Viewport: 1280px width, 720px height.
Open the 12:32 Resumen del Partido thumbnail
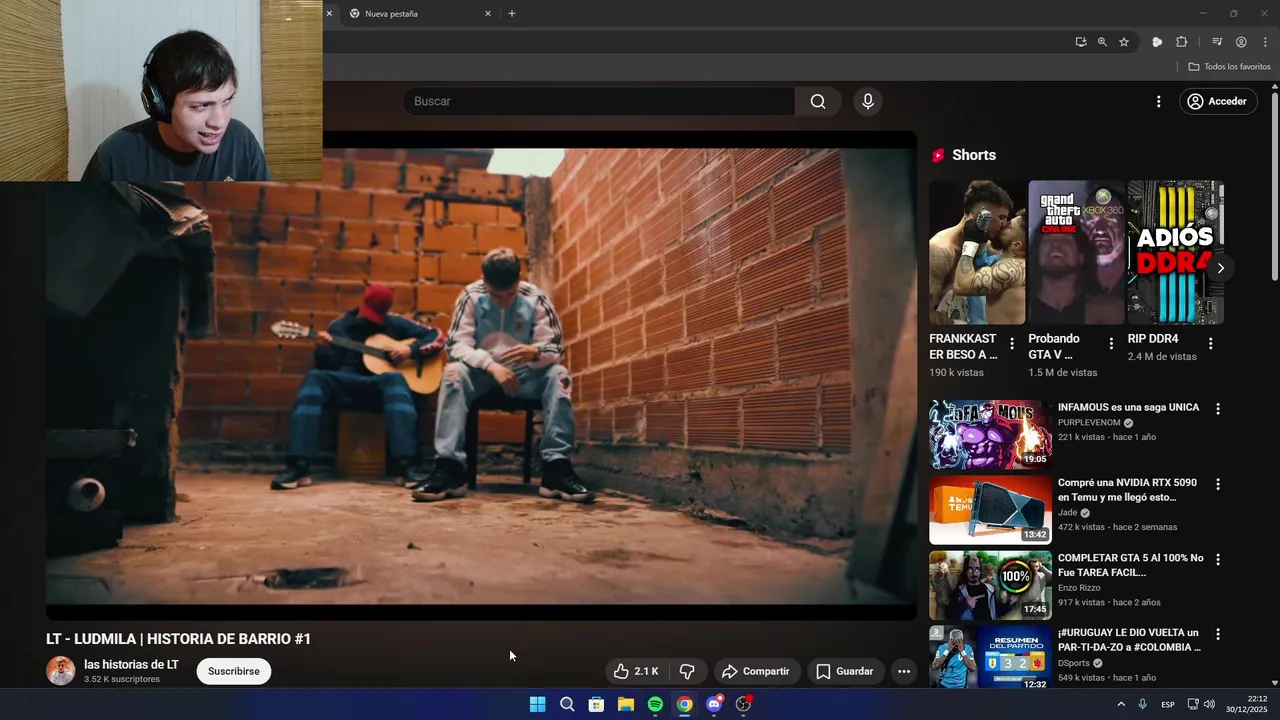pyautogui.click(x=990, y=657)
